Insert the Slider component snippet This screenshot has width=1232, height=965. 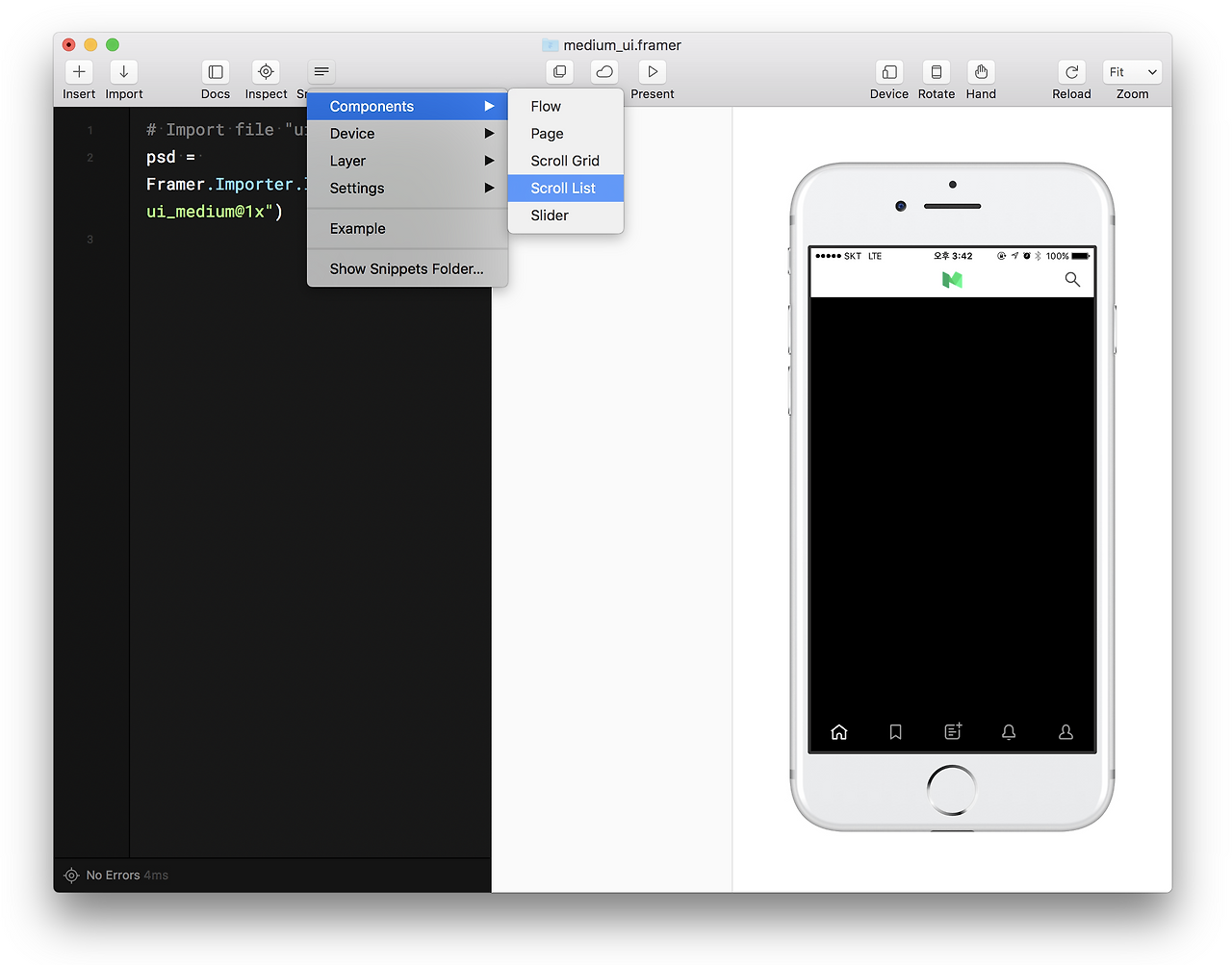pyautogui.click(x=566, y=216)
